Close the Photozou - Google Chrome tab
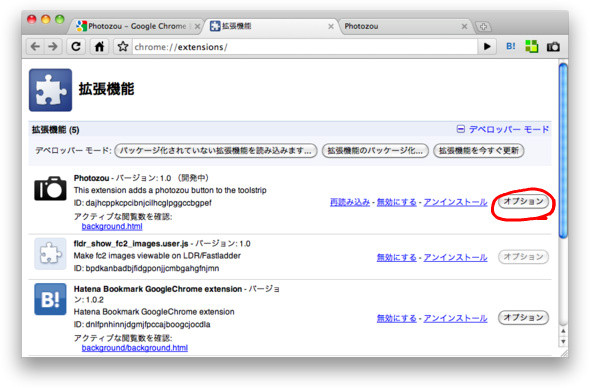Viewport: 590px width, 388px height. tap(197, 26)
